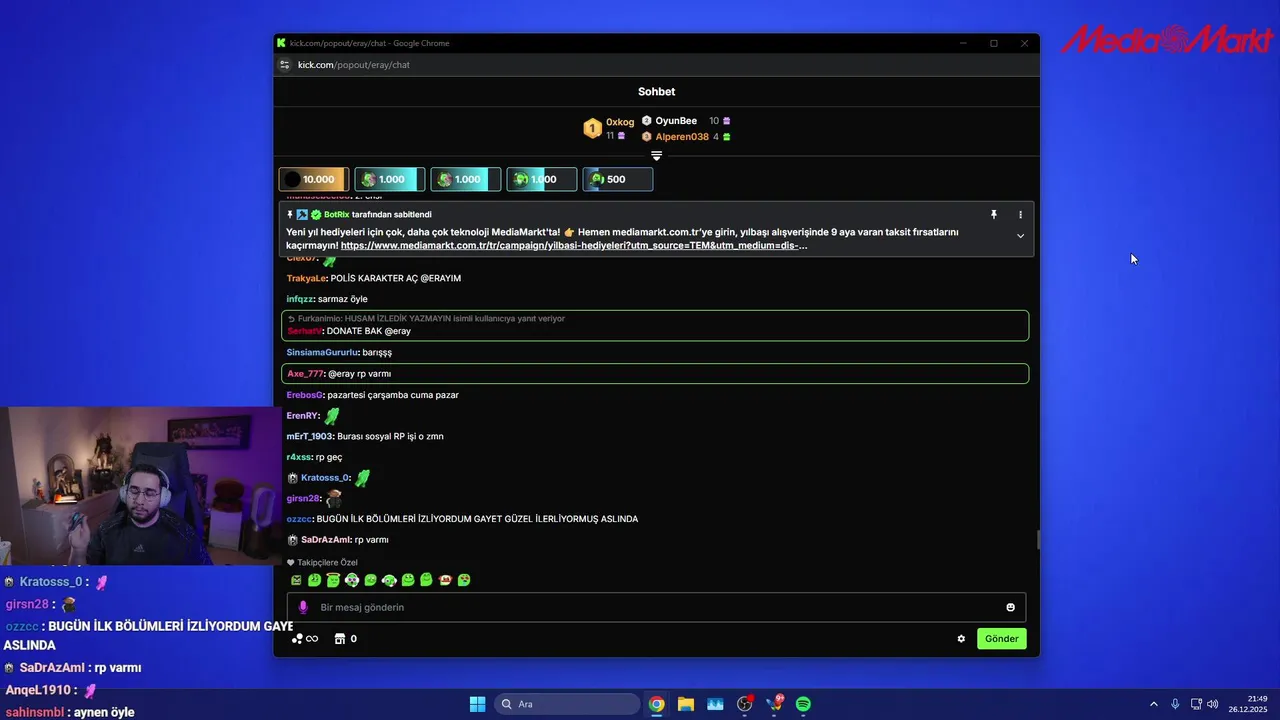Click username girsn28 in chat window
1280x720 pixels.
[302, 498]
